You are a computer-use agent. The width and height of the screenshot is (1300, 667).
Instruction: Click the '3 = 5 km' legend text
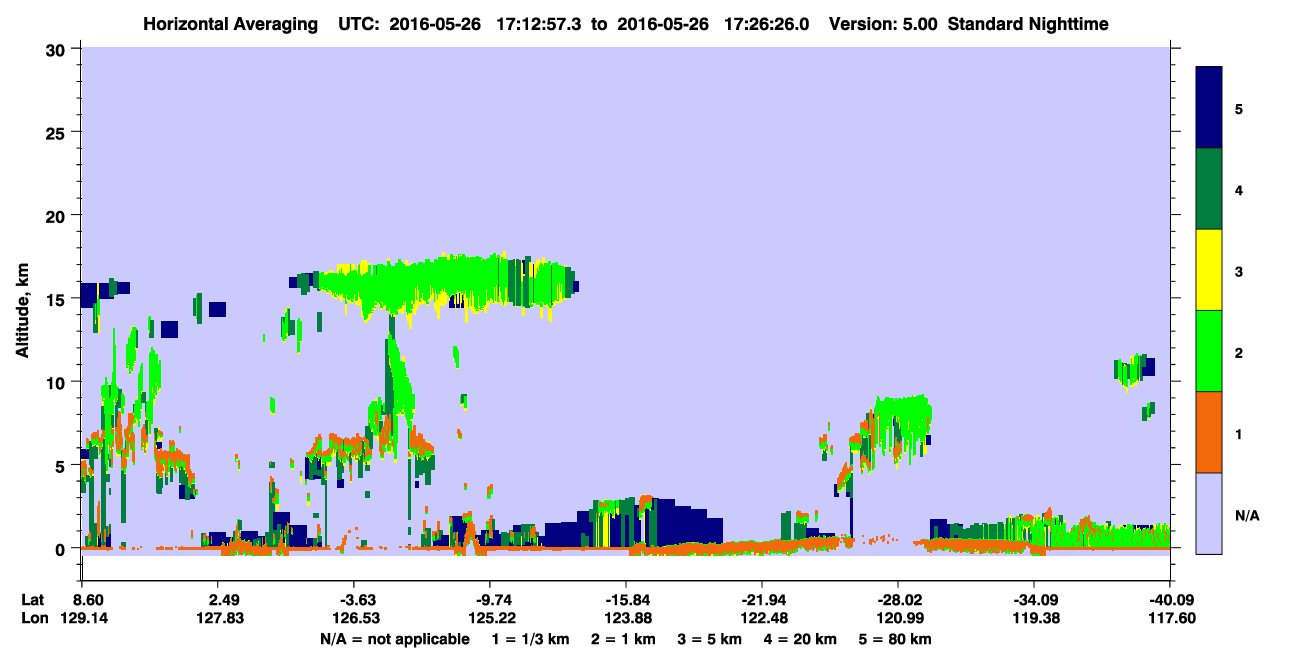pos(709,639)
